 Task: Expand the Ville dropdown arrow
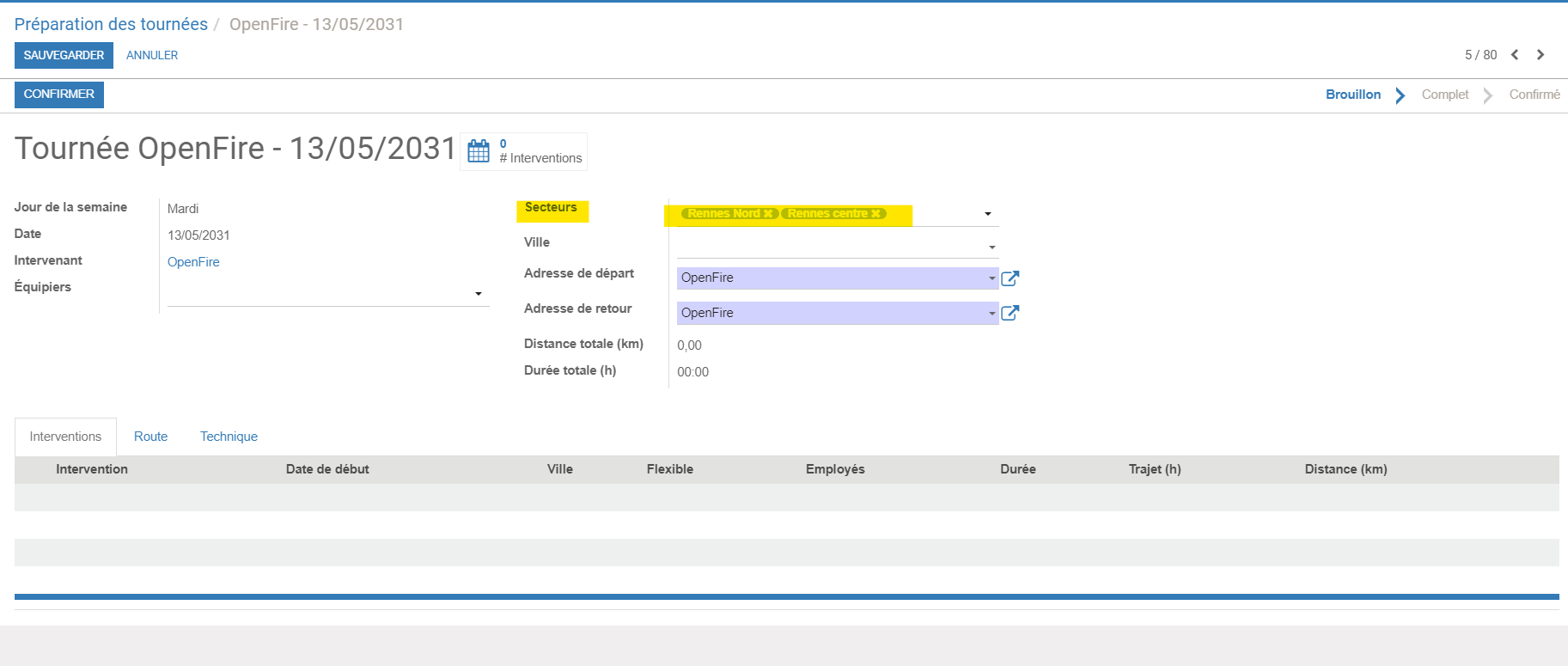pyautogui.click(x=992, y=247)
